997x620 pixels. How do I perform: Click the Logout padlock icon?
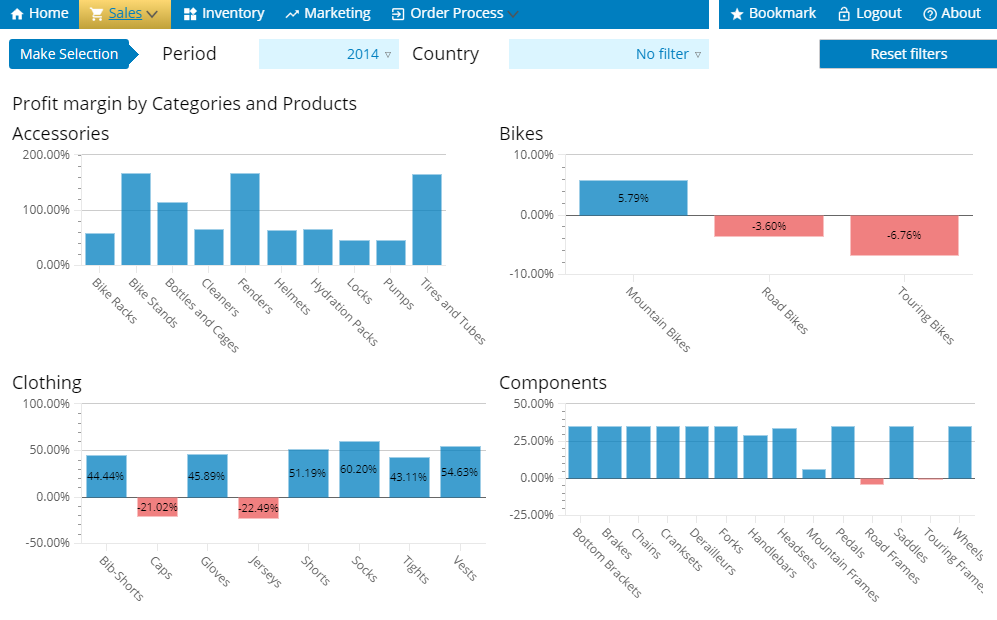pyautogui.click(x=844, y=14)
